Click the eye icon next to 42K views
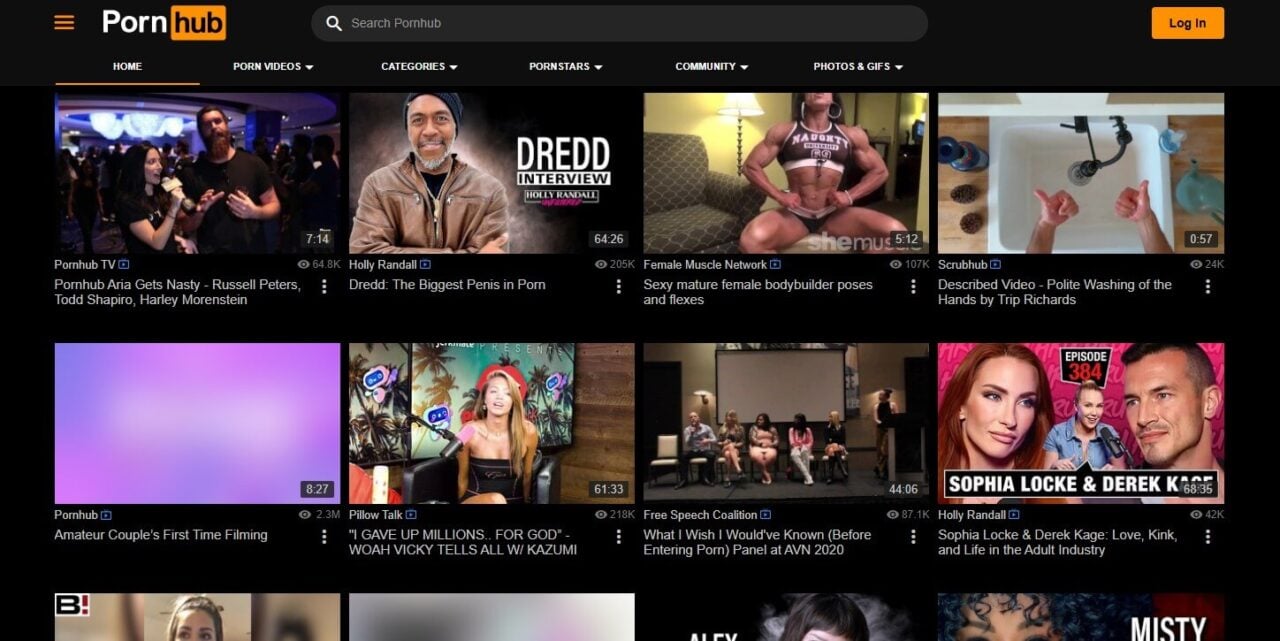The height and width of the screenshot is (641, 1280). [x=1196, y=515]
